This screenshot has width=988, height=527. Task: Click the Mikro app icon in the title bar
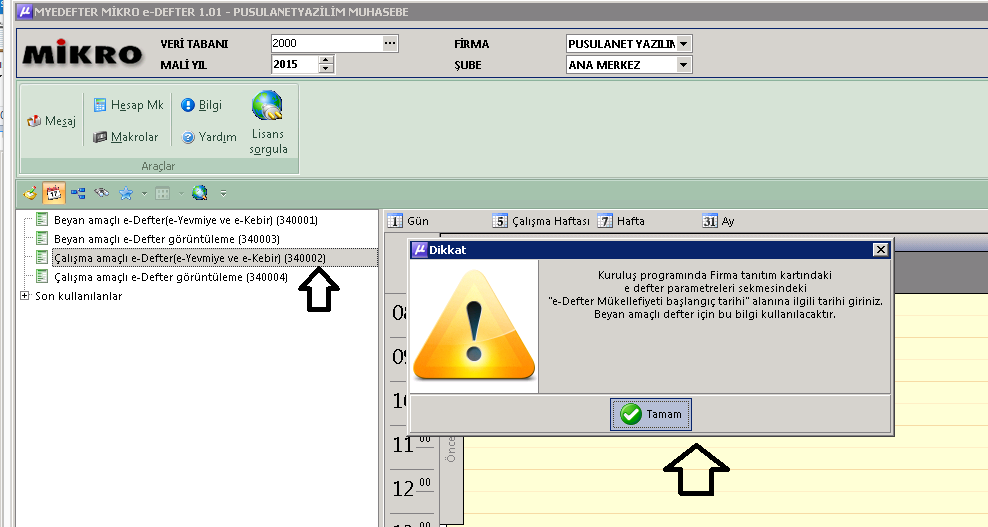[24, 11]
